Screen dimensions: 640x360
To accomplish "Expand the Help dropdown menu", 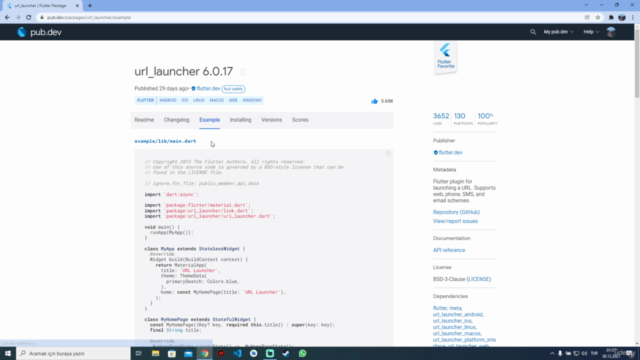I will 591,32.
